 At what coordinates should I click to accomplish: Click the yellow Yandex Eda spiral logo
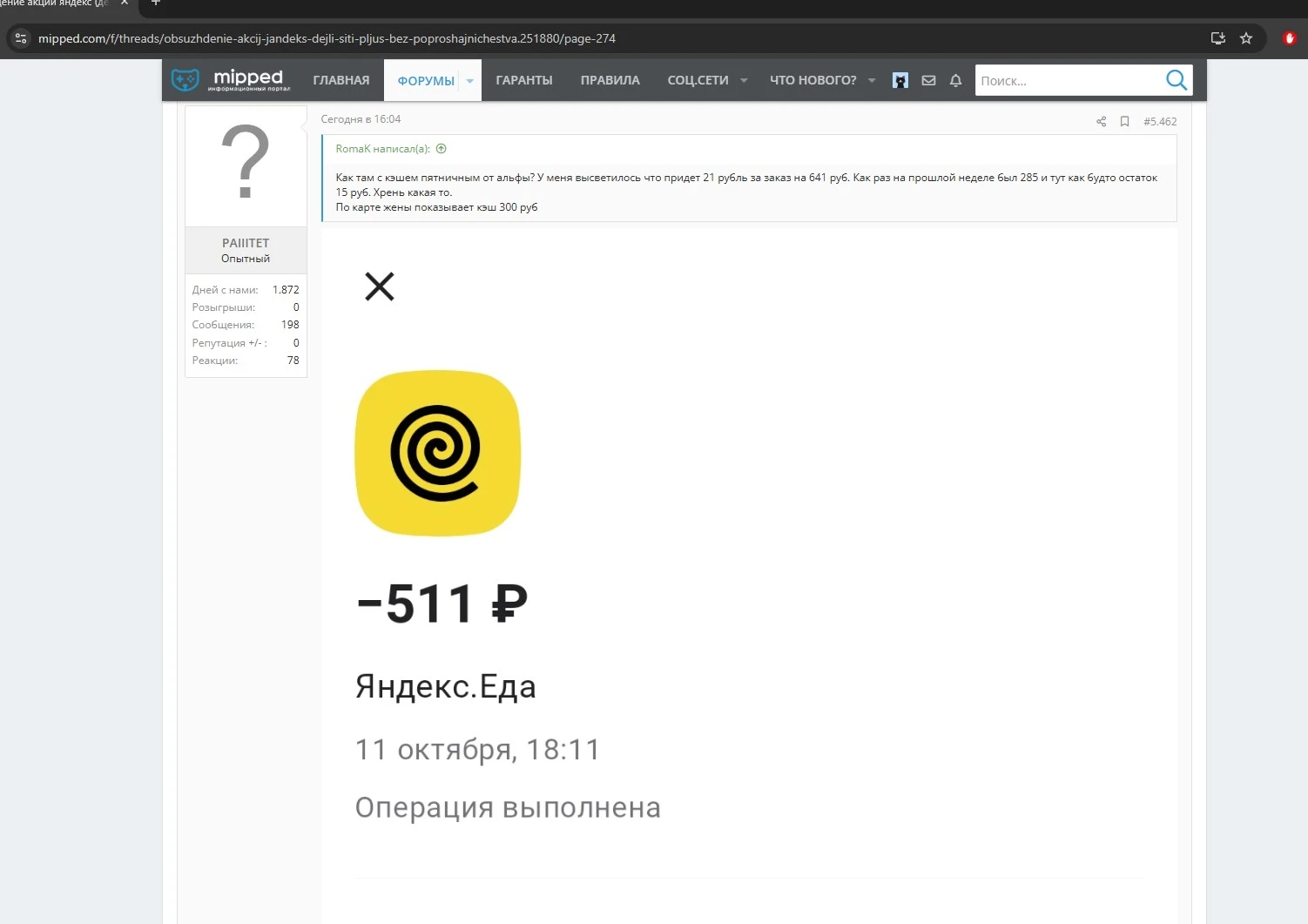(437, 453)
